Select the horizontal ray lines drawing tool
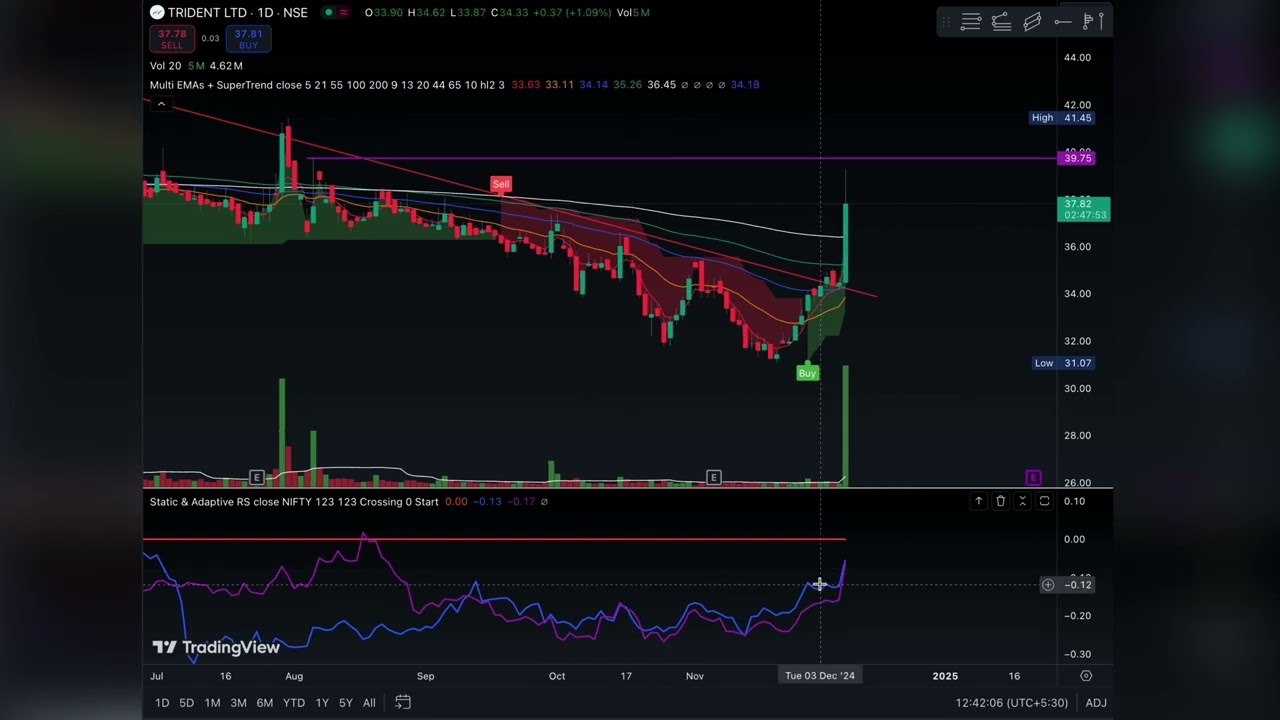The width and height of the screenshot is (1280, 720). point(970,21)
